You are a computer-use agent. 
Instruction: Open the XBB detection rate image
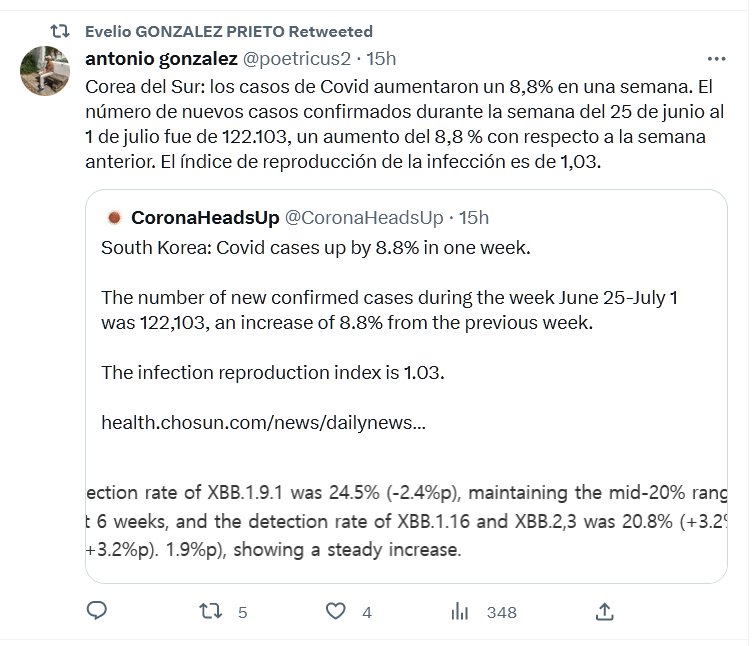point(405,520)
